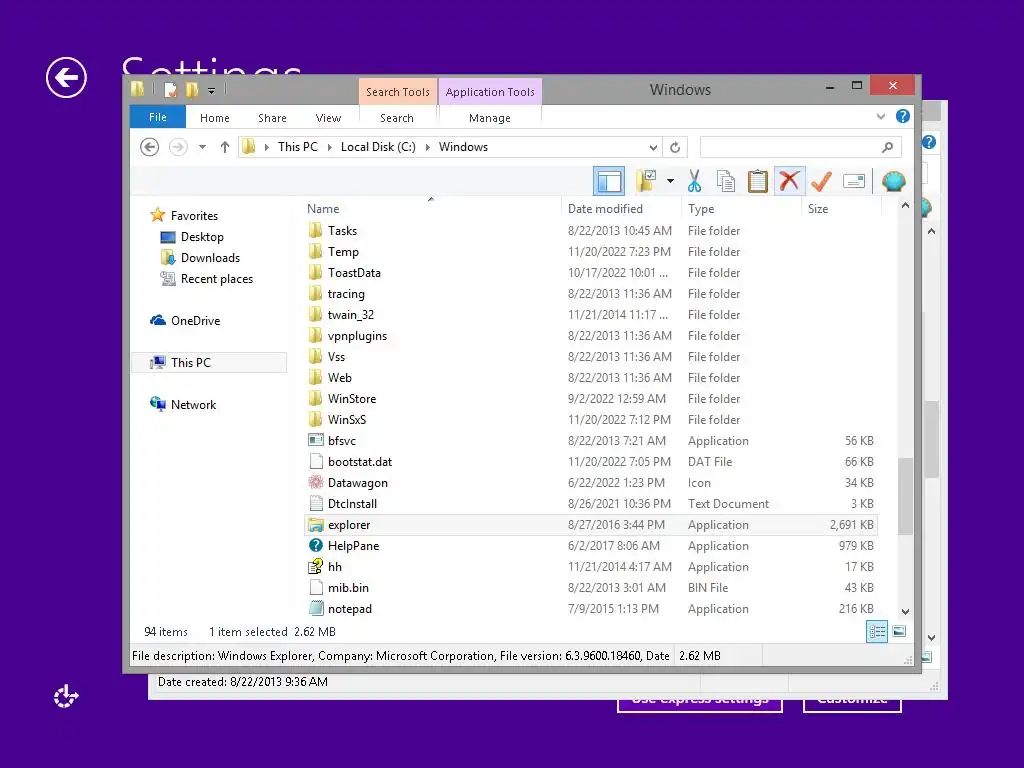Click scroll down arrow of file list
The height and width of the screenshot is (768, 1024).
tap(905, 612)
